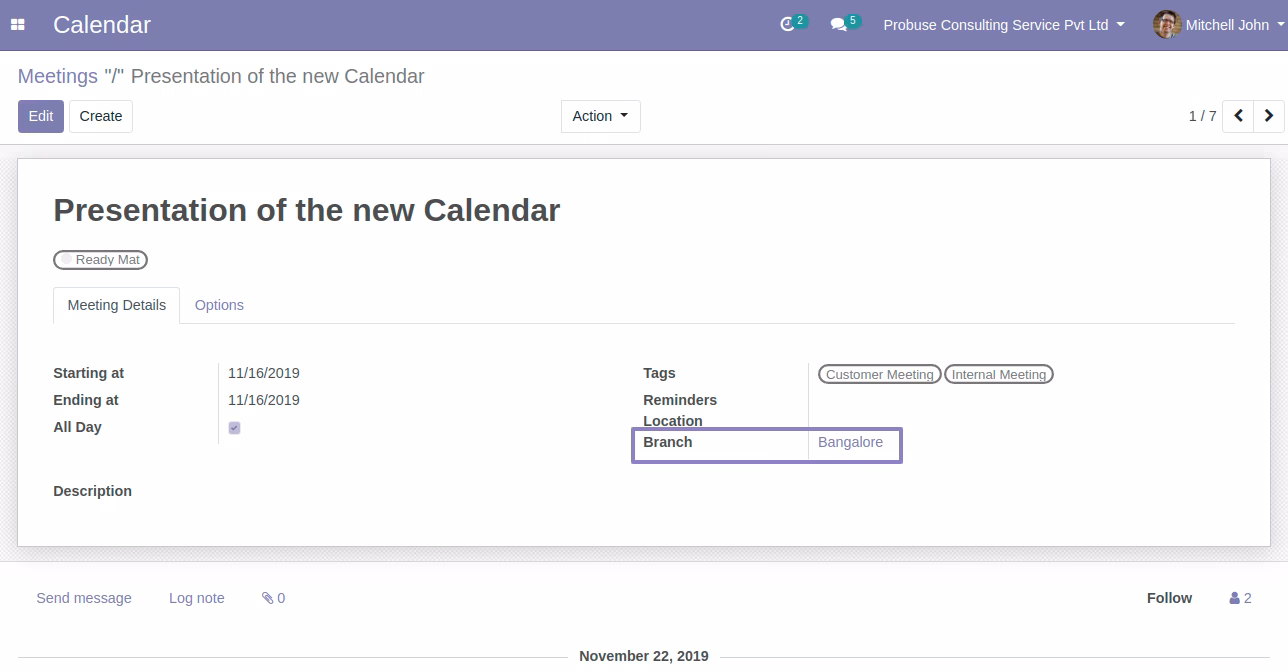Click the Customer Meeting tag

coord(880,374)
